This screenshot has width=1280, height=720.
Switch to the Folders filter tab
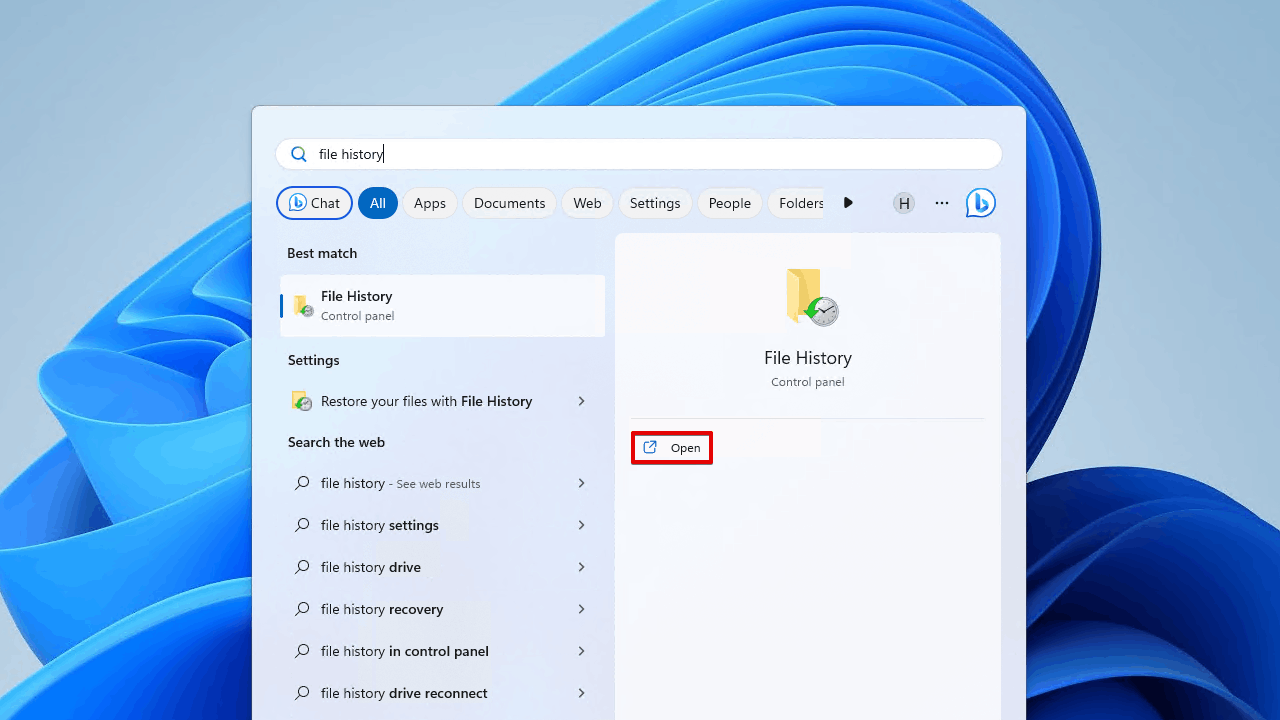click(797, 203)
